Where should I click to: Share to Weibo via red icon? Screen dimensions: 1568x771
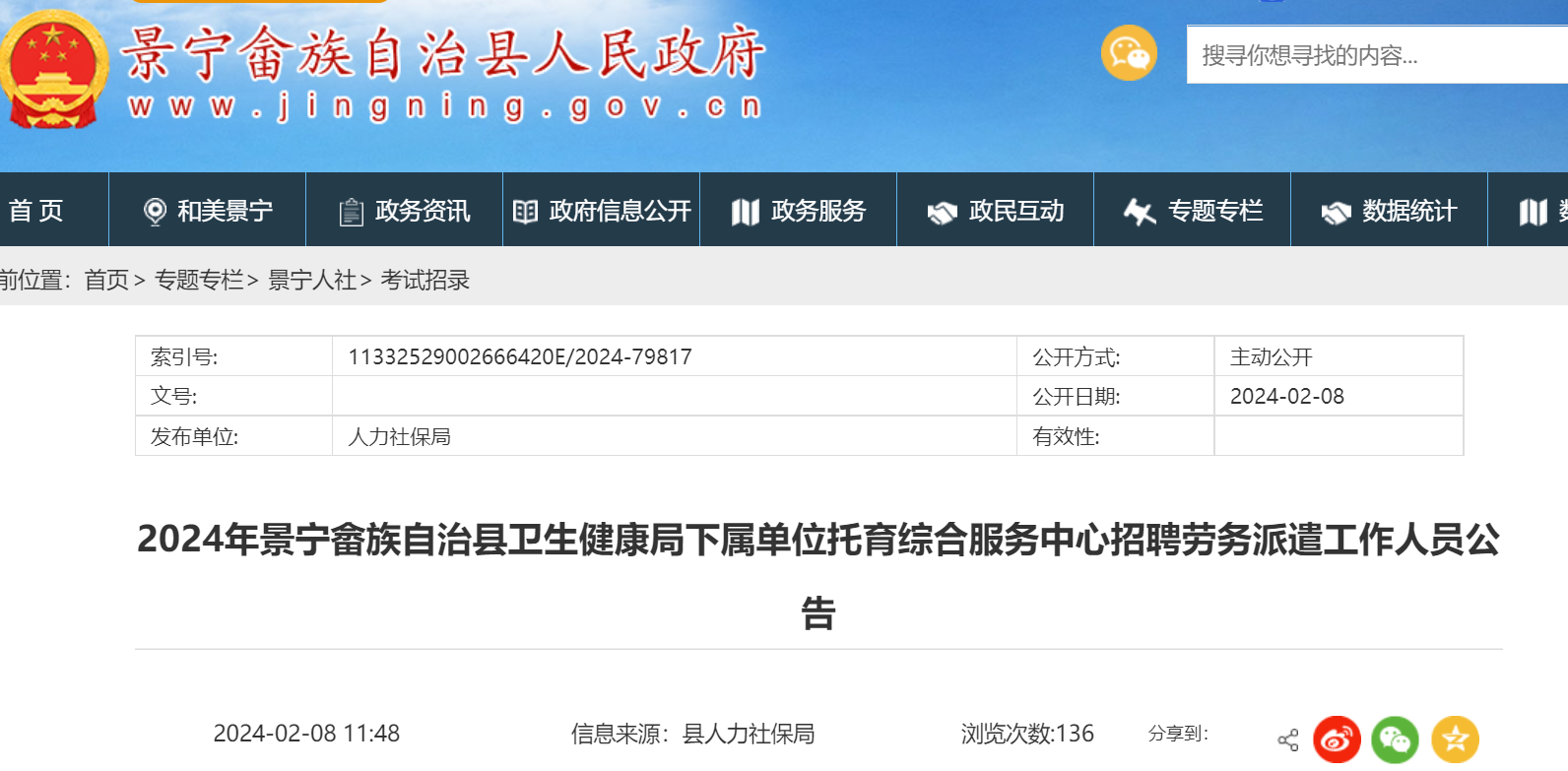(1337, 739)
